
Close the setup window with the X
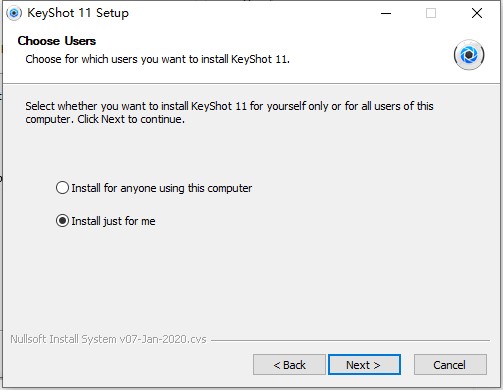point(477,13)
